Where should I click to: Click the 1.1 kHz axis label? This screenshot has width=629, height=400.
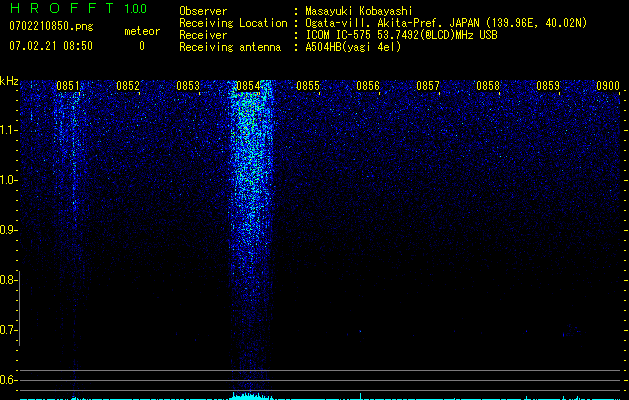coord(8,130)
